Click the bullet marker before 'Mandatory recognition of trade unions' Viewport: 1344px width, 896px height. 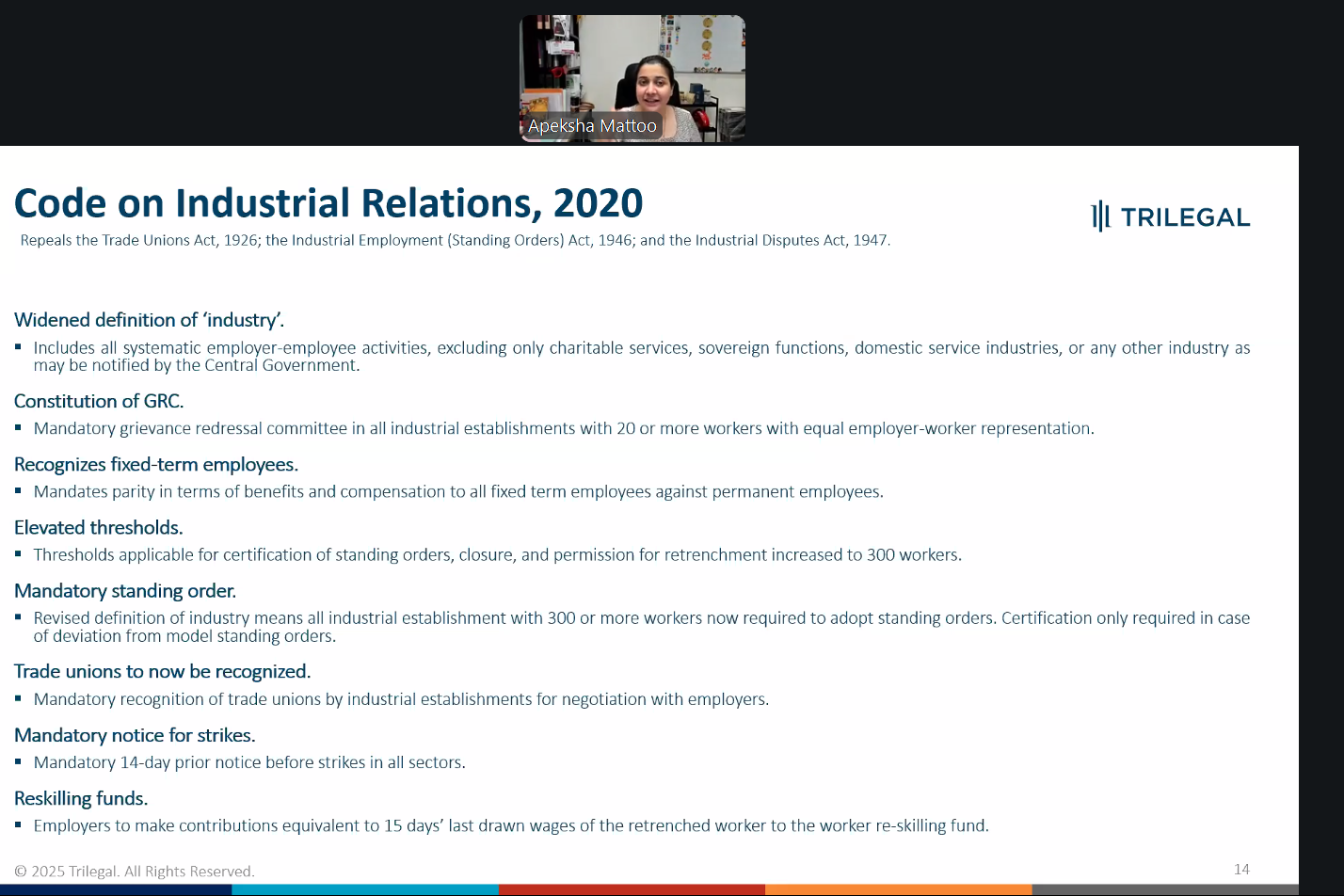pyautogui.click(x=19, y=698)
